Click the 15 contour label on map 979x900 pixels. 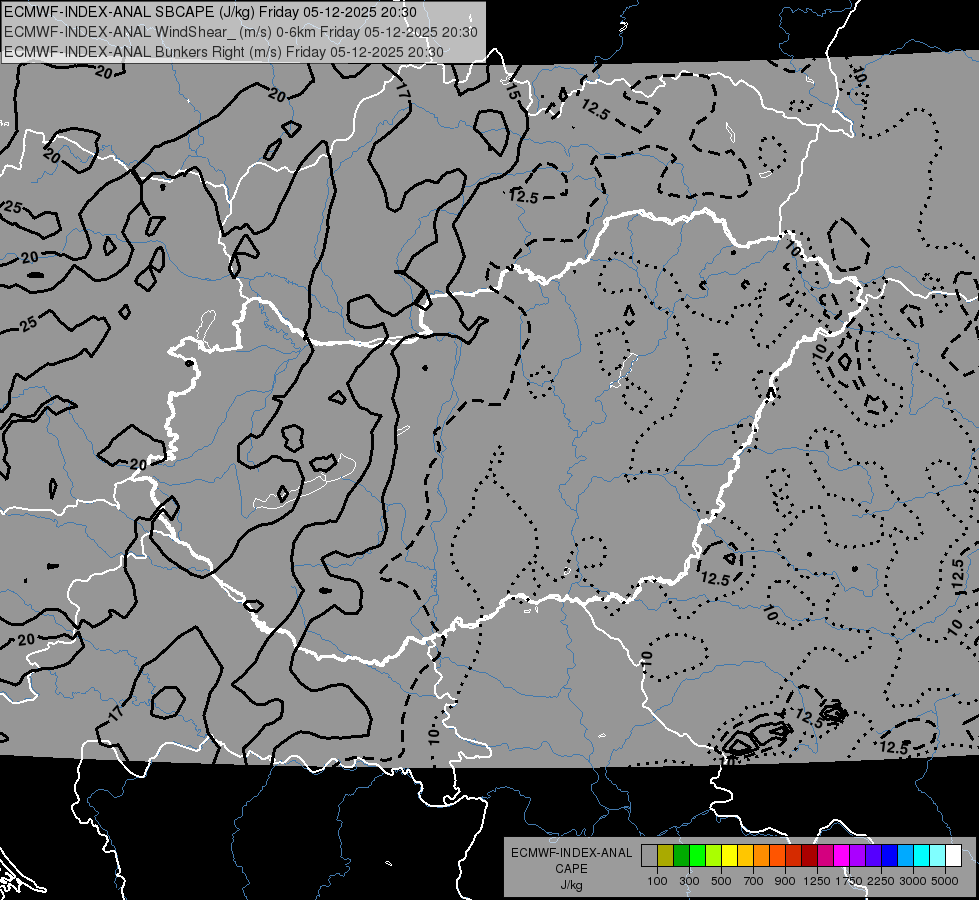click(x=512, y=91)
